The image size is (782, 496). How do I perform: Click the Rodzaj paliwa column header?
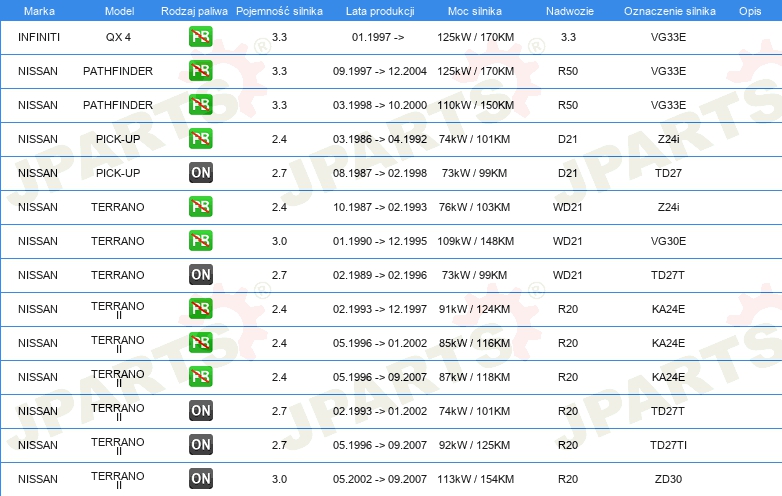click(x=194, y=11)
